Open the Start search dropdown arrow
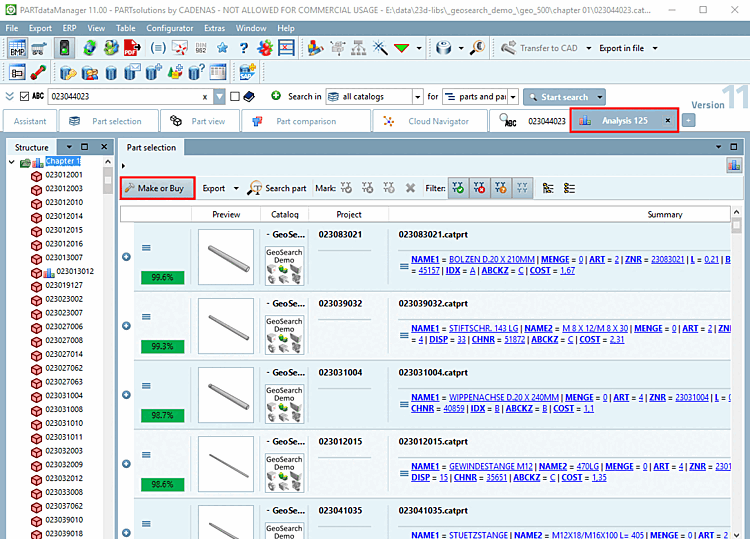This screenshot has height=539, width=750. tap(599, 97)
